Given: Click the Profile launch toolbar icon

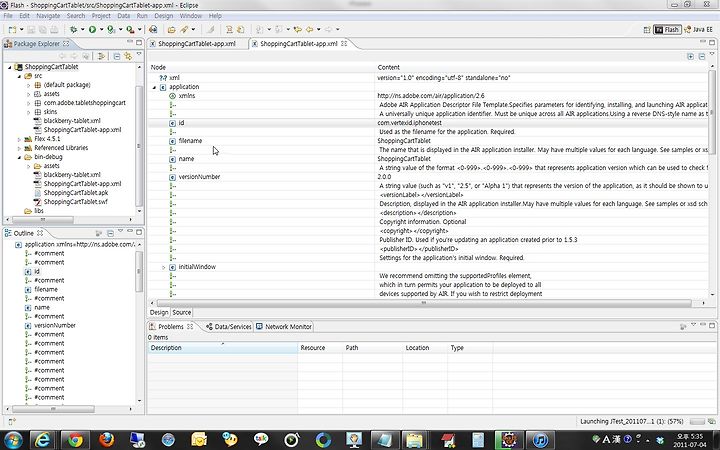Looking at the screenshot, I should pos(111,30).
